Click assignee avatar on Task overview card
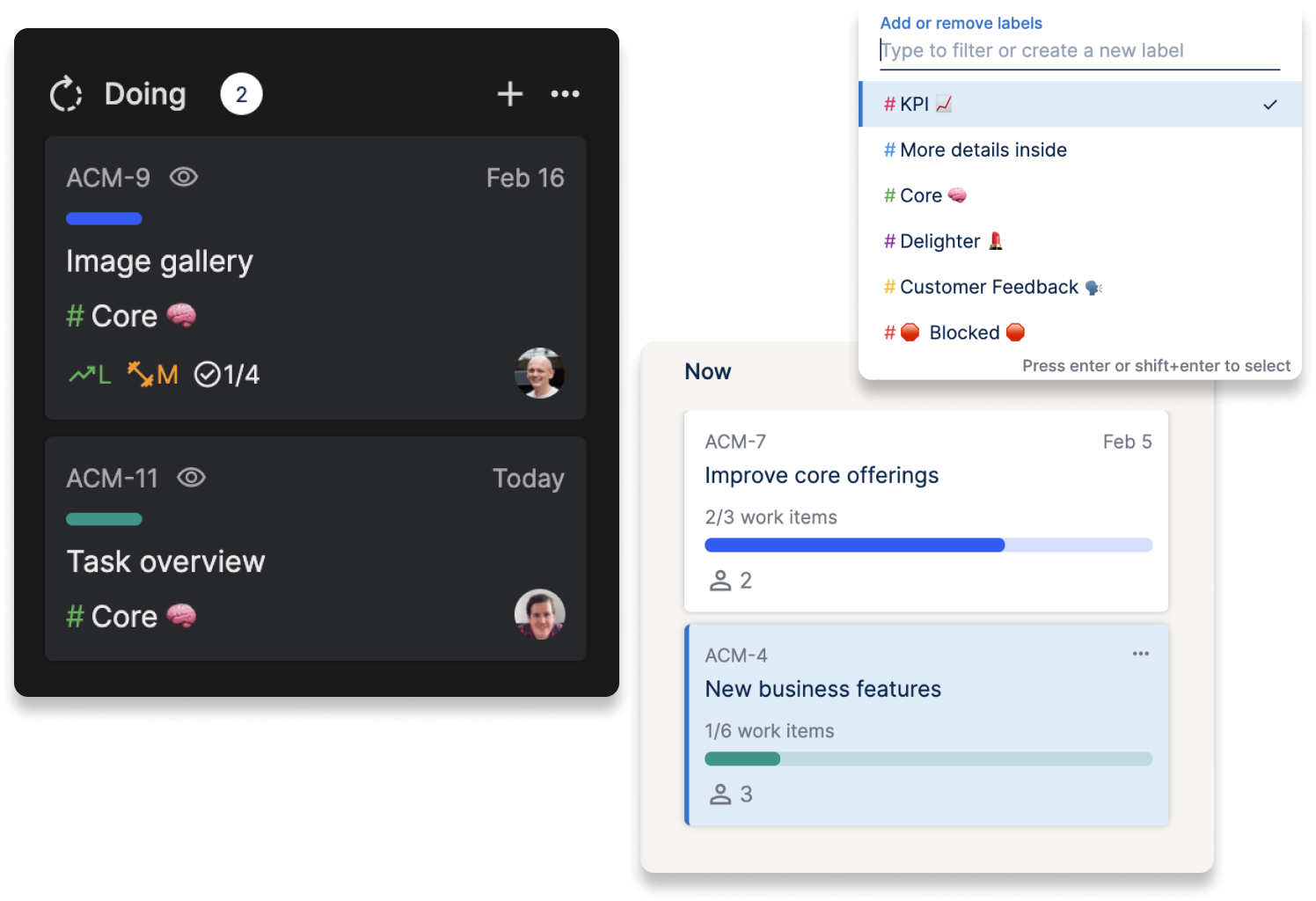The width and height of the screenshot is (1316, 901). [539, 614]
